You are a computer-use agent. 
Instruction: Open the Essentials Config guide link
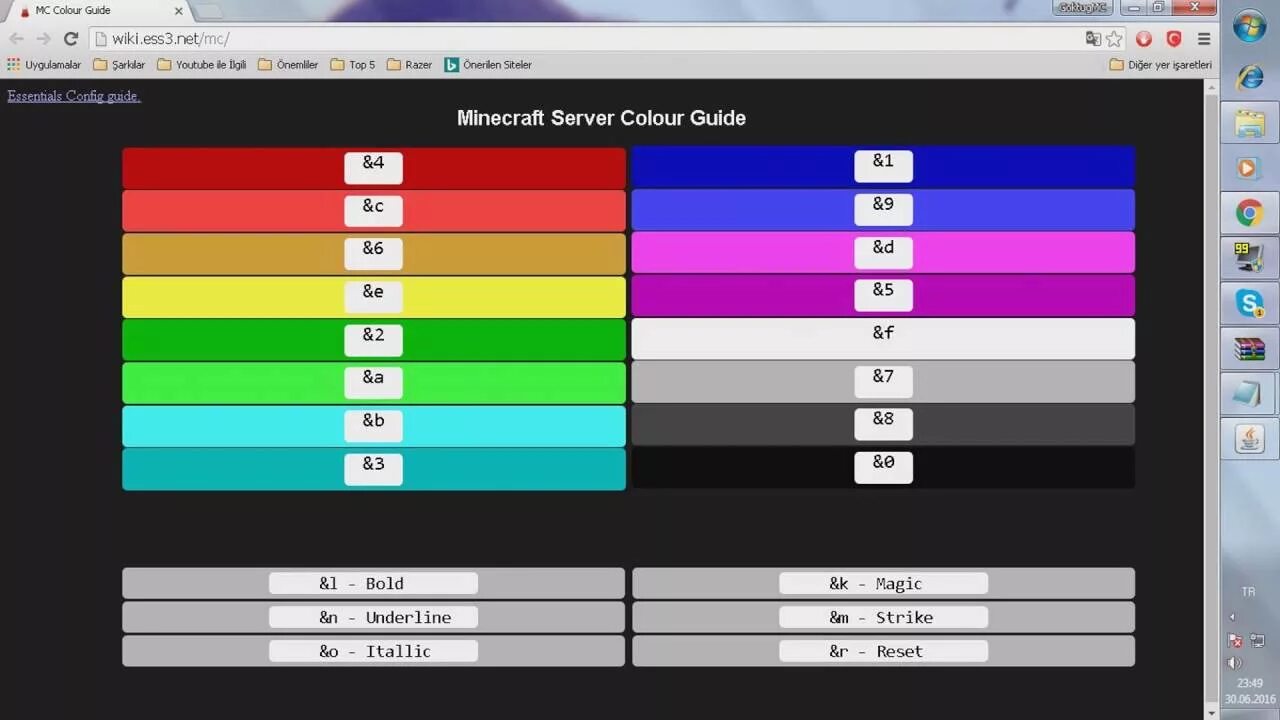click(x=74, y=96)
